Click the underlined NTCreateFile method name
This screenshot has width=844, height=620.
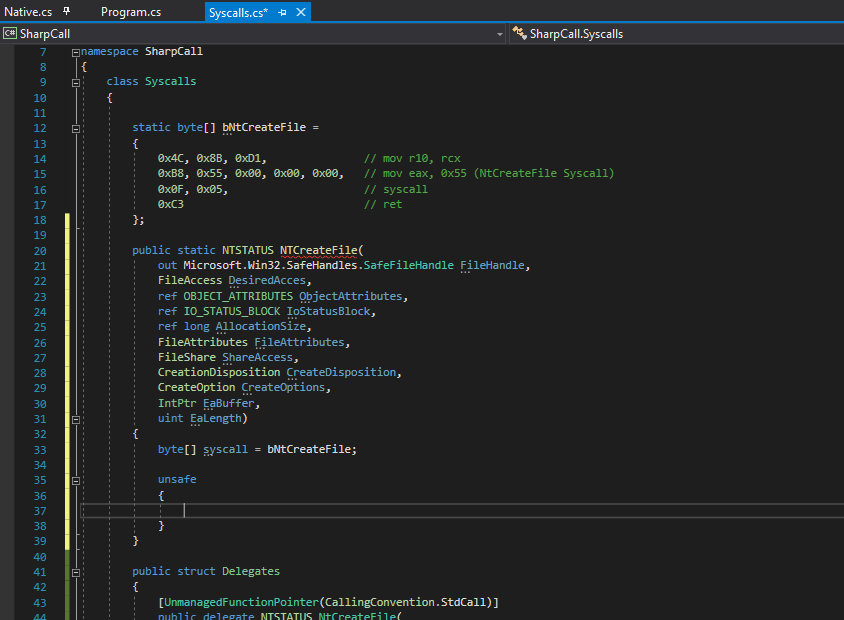click(319, 250)
